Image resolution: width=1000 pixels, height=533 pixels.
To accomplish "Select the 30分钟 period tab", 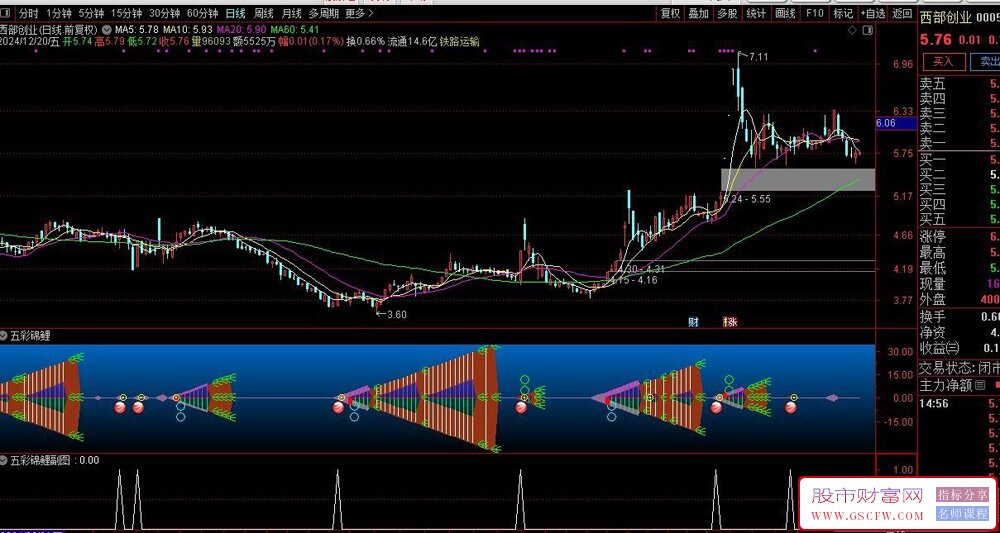I will coord(164,13).
